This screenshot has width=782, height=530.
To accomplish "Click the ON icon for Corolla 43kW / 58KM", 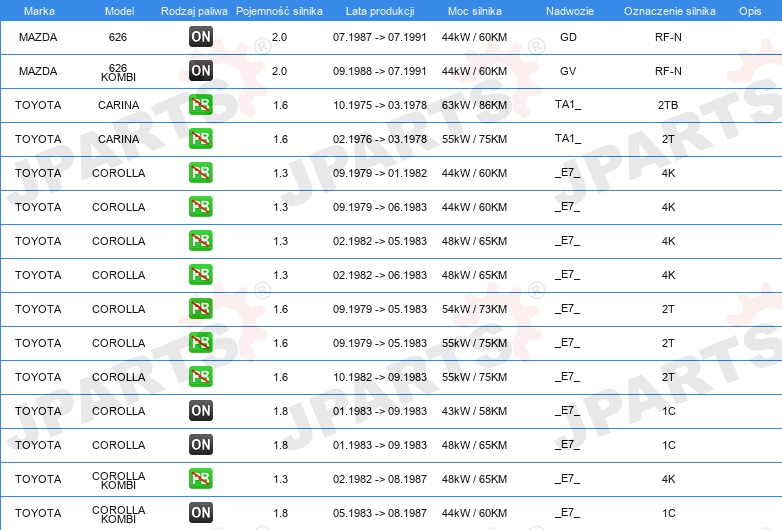I will pyautogui.click(x=200, y=410).
